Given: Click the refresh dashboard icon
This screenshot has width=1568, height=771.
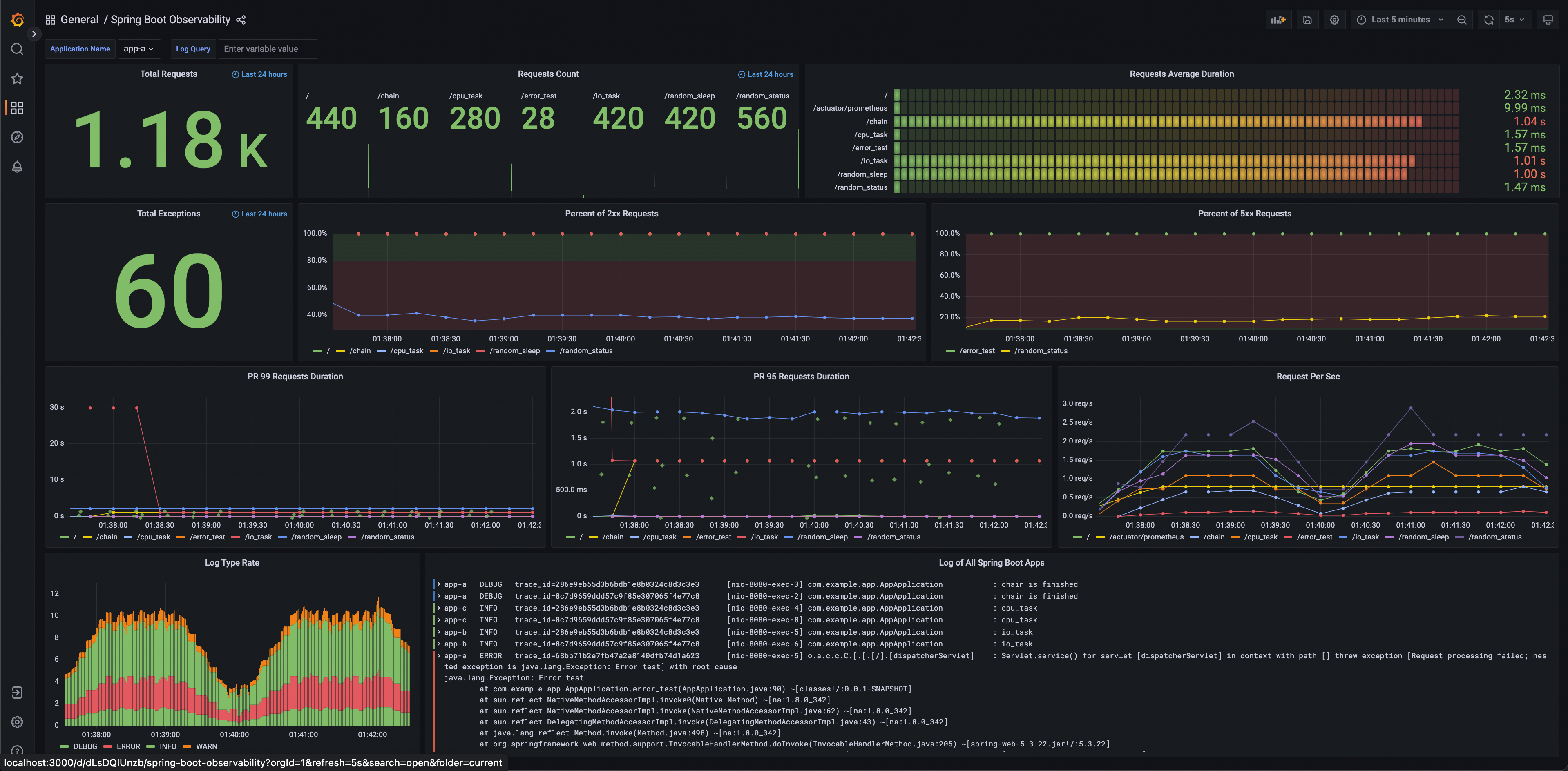Looking at the screenshot, I should (1488, 20).
